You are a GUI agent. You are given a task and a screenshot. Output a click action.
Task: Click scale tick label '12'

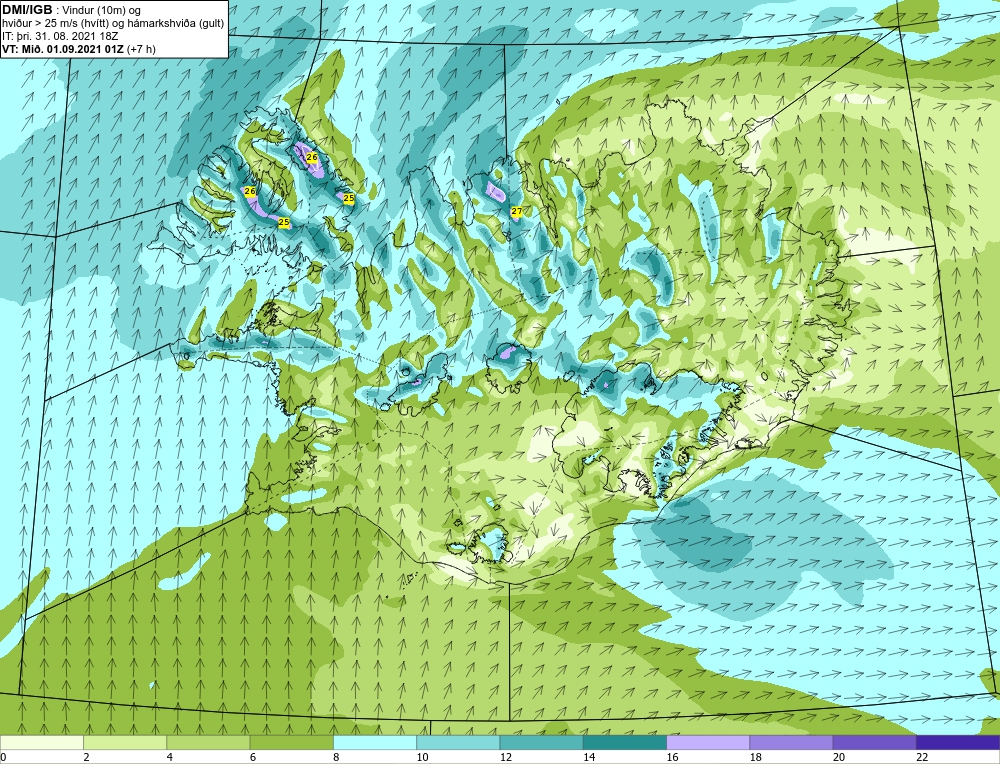(x=506, y=757)
